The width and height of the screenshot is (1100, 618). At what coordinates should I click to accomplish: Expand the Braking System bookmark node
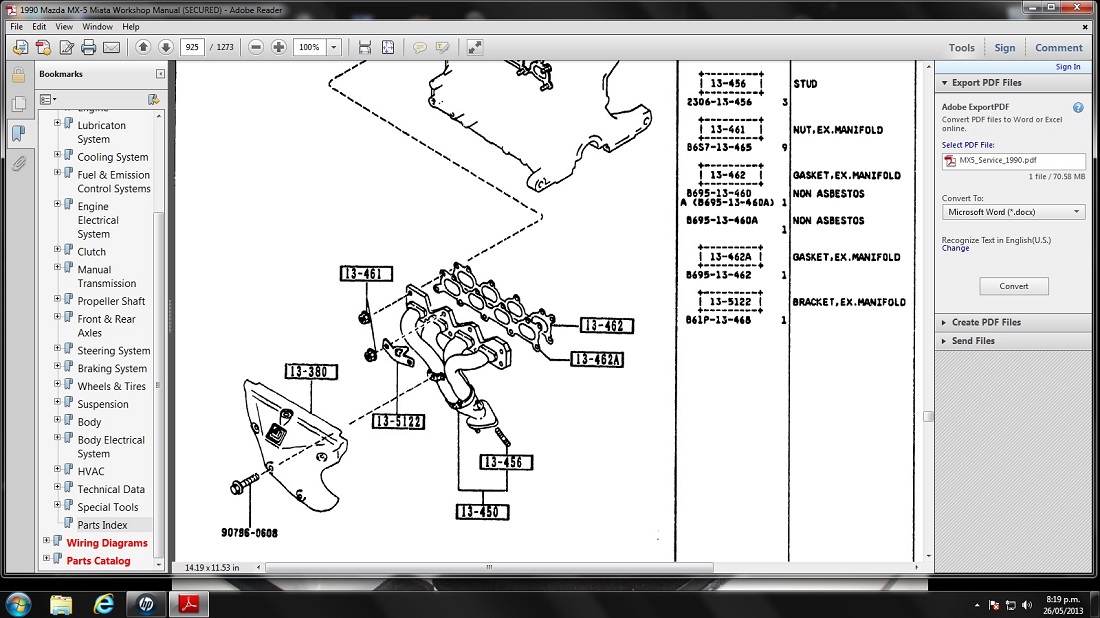click(58, 365)
